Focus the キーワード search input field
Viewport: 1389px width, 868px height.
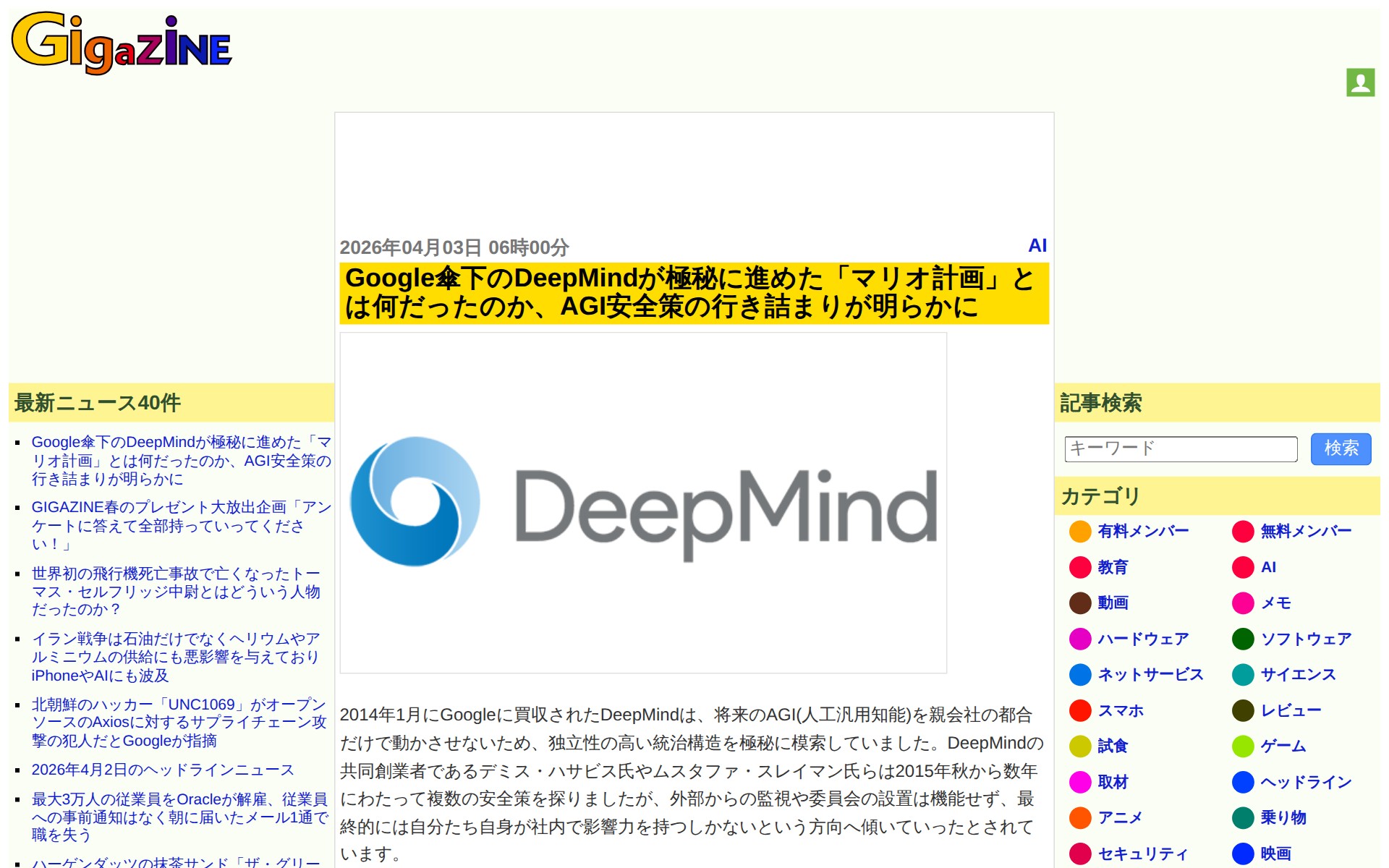coord(1181,449)
